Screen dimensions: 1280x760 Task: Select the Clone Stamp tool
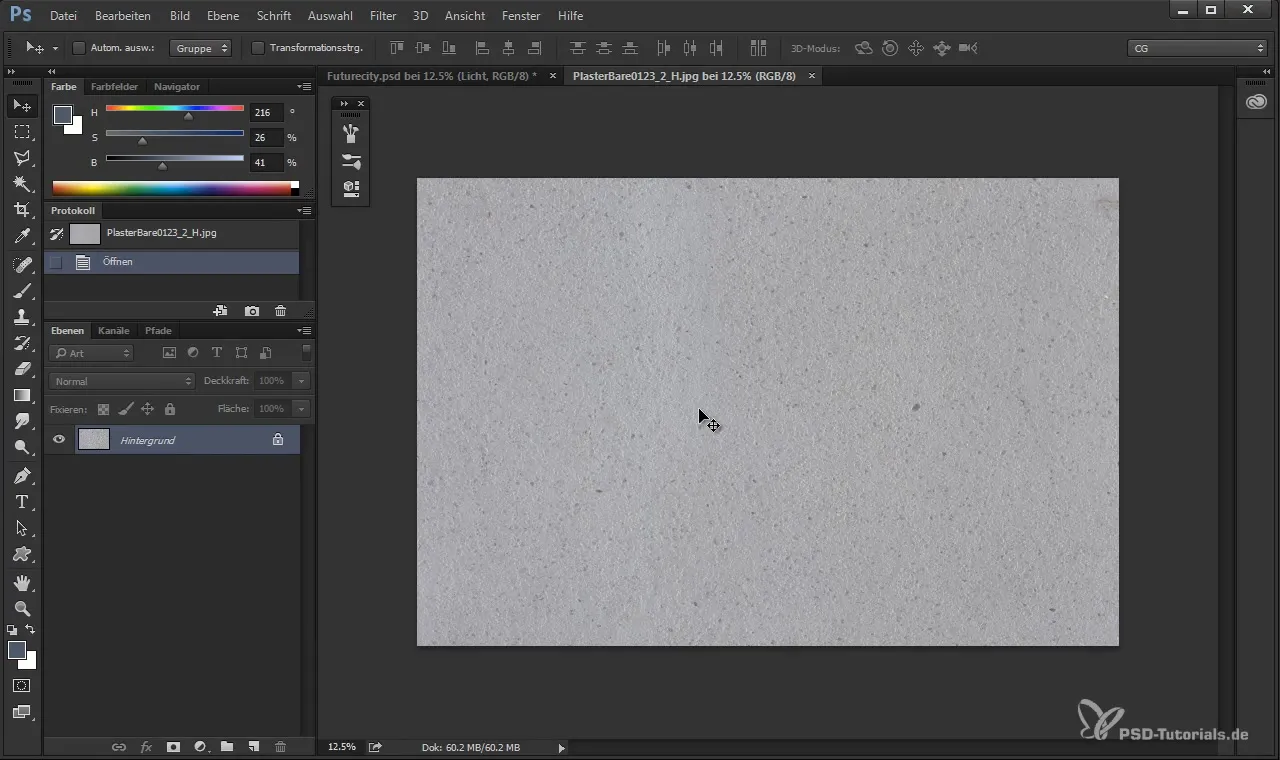[22, 317]
